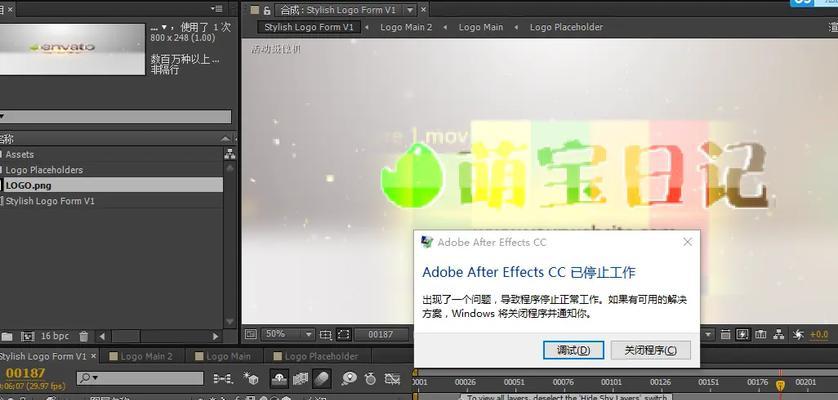Click the Close Program button 关闭程序(C)
The image size is (838, 400).
point(650,350)
